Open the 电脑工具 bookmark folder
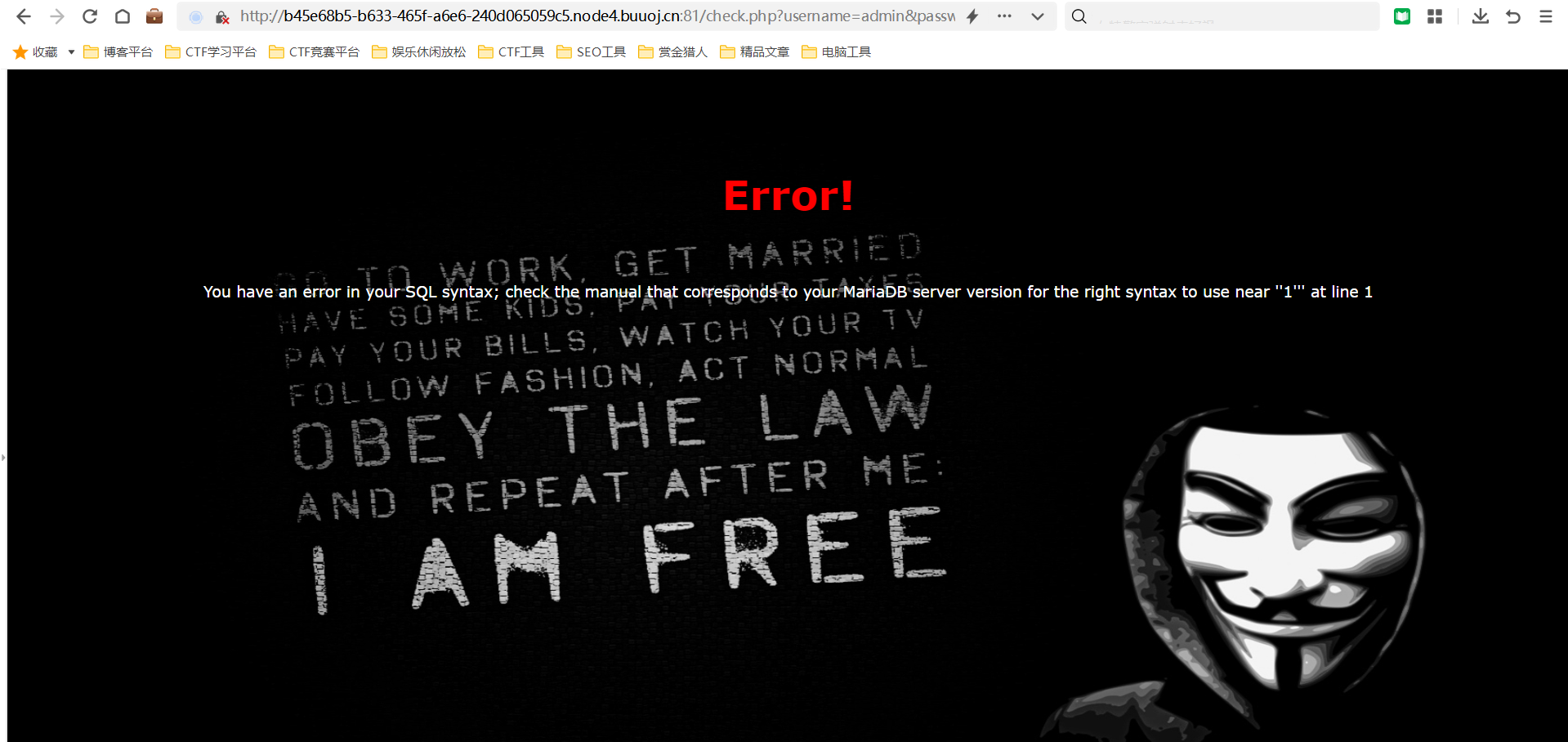1568x742 pixels. 837,52
